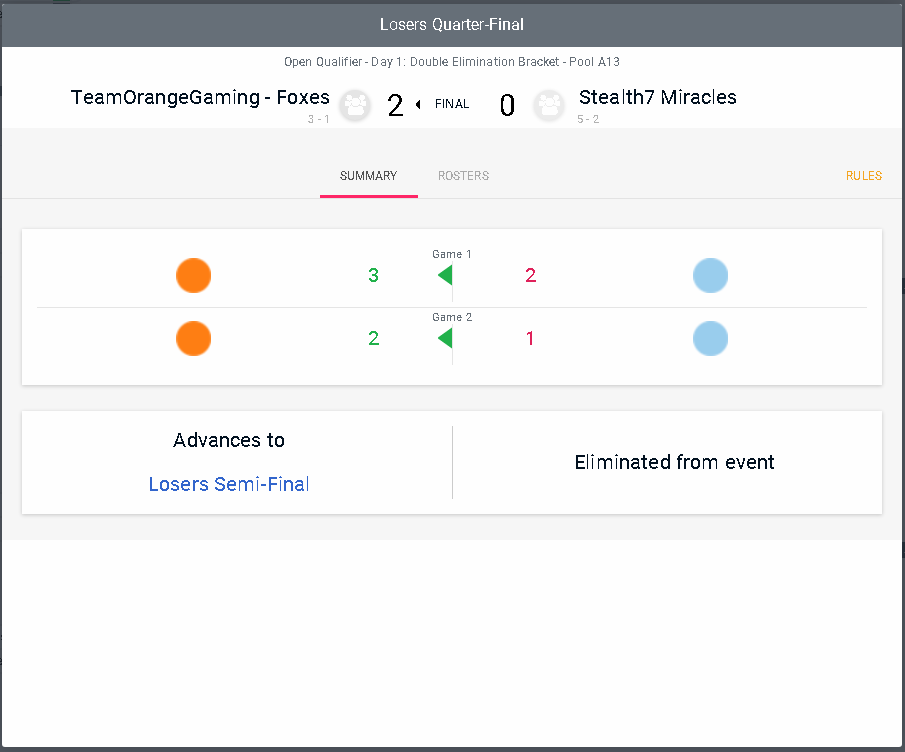Click the Foxes record 3 - 1
The height and width of the screenshot is (752, 905).
[x=318, y=119]
